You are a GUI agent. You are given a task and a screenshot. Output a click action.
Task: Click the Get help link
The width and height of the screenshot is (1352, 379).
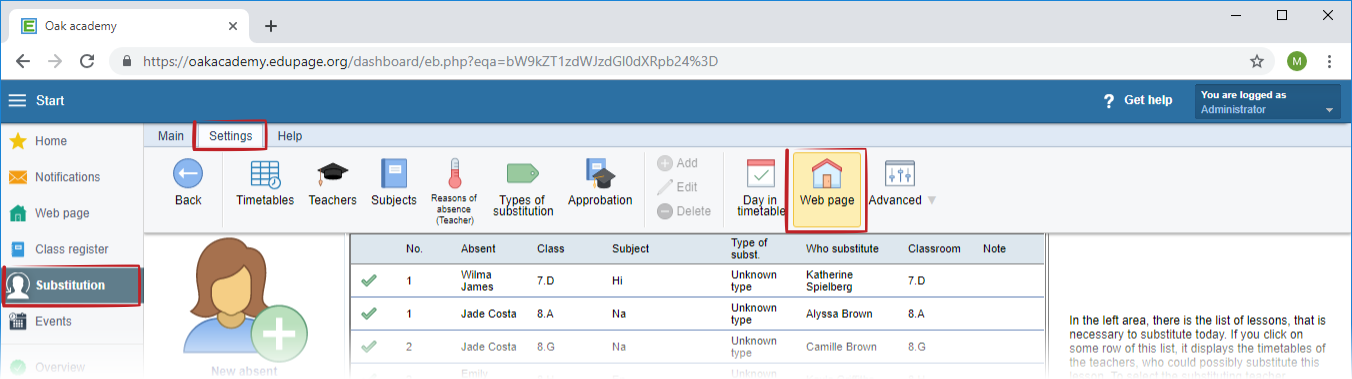coord(1148,101)
